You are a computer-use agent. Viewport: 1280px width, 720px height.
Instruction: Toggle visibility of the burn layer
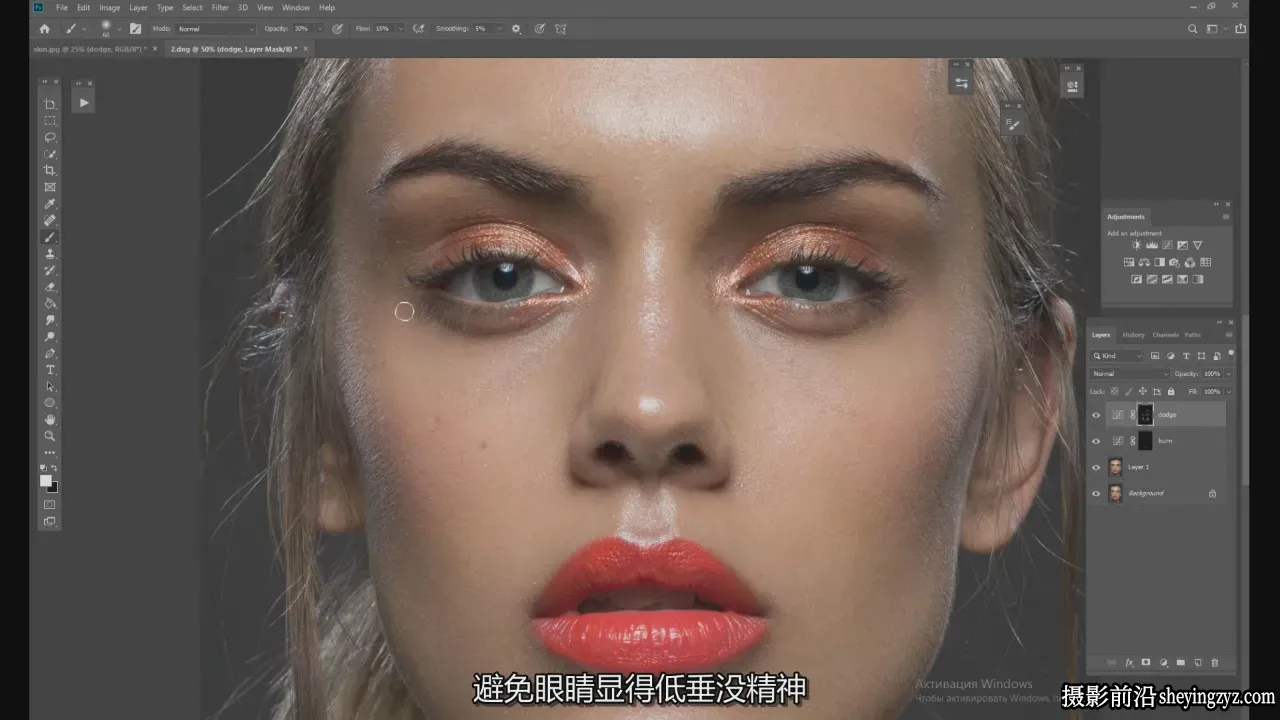tap(1096, 441)
